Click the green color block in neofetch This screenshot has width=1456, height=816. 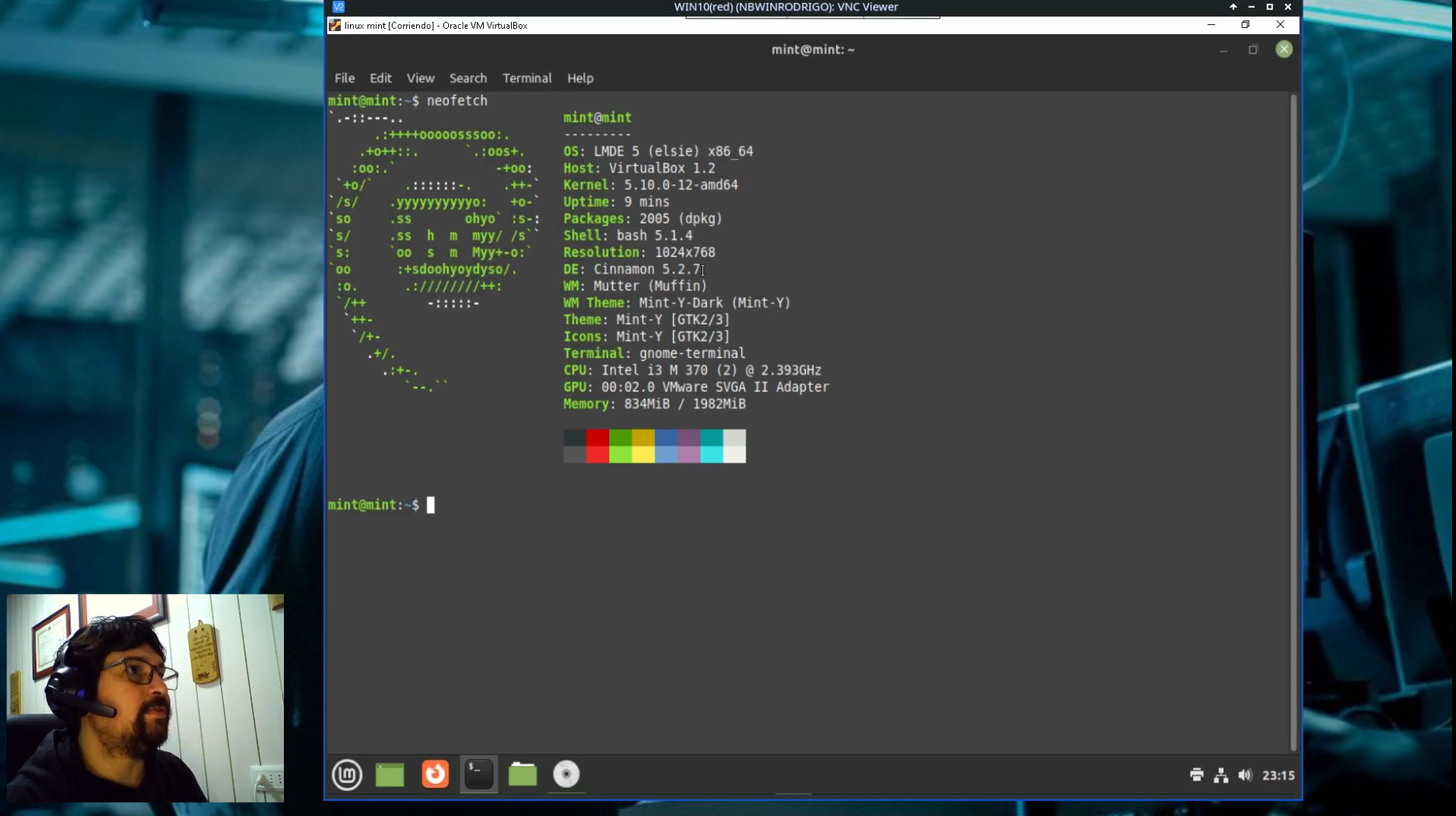click(x=621, y=446)
